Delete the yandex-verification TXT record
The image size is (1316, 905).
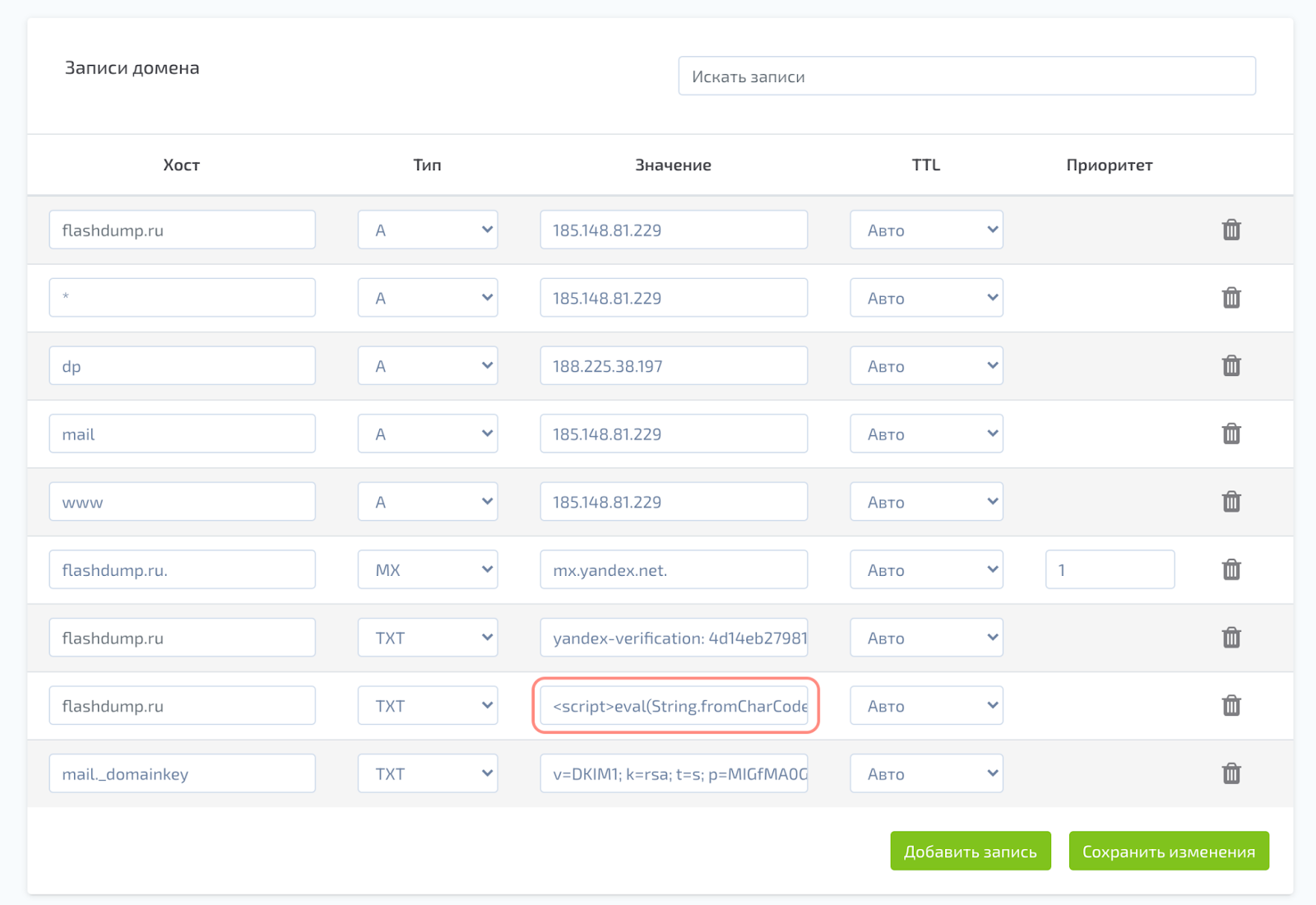click(1231, 638)
